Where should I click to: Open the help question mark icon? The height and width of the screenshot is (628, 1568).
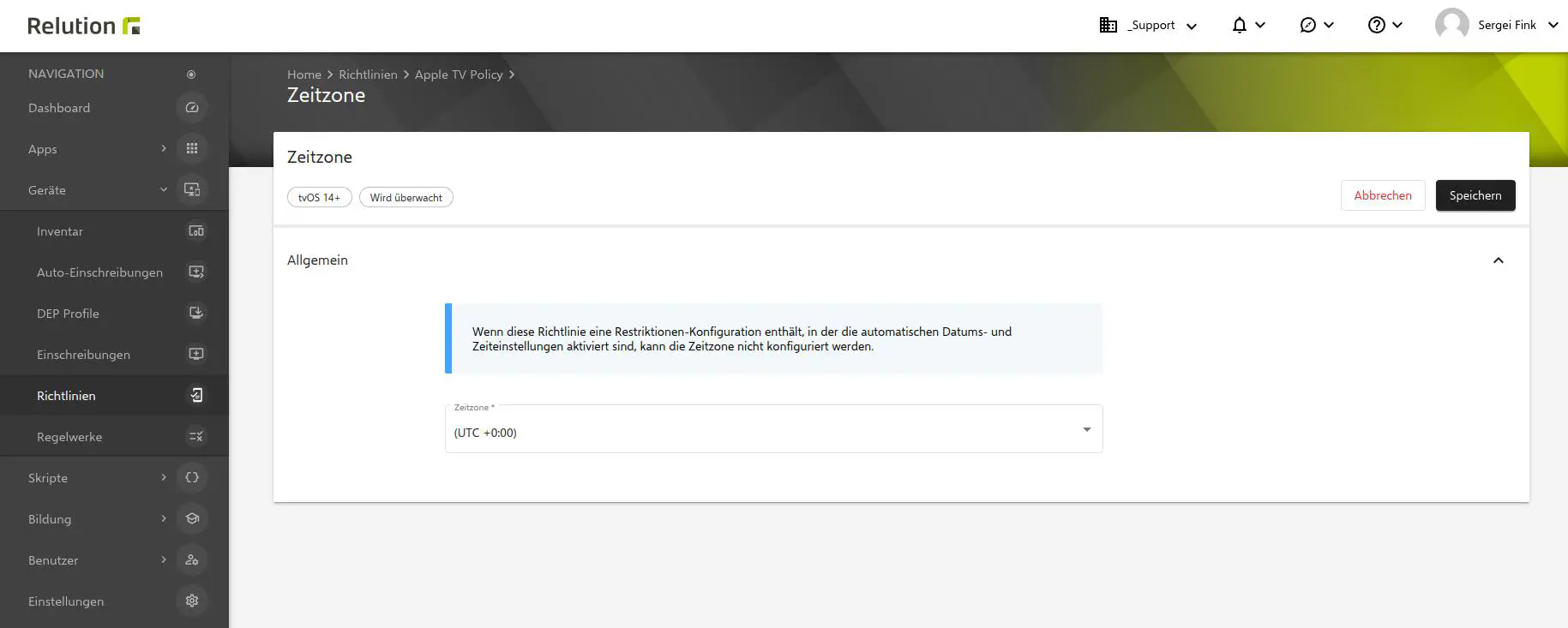tap(1377, 26)
